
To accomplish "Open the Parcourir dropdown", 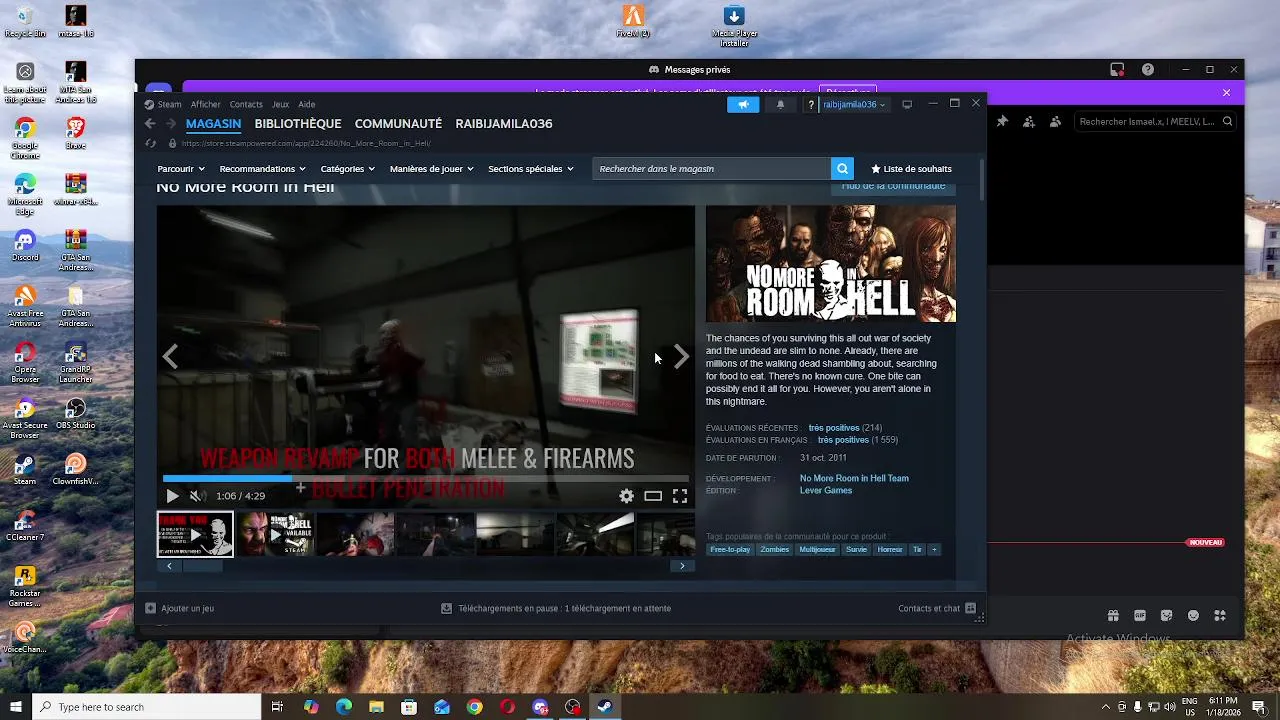I will pyautogui.click(x=181, y=169).
